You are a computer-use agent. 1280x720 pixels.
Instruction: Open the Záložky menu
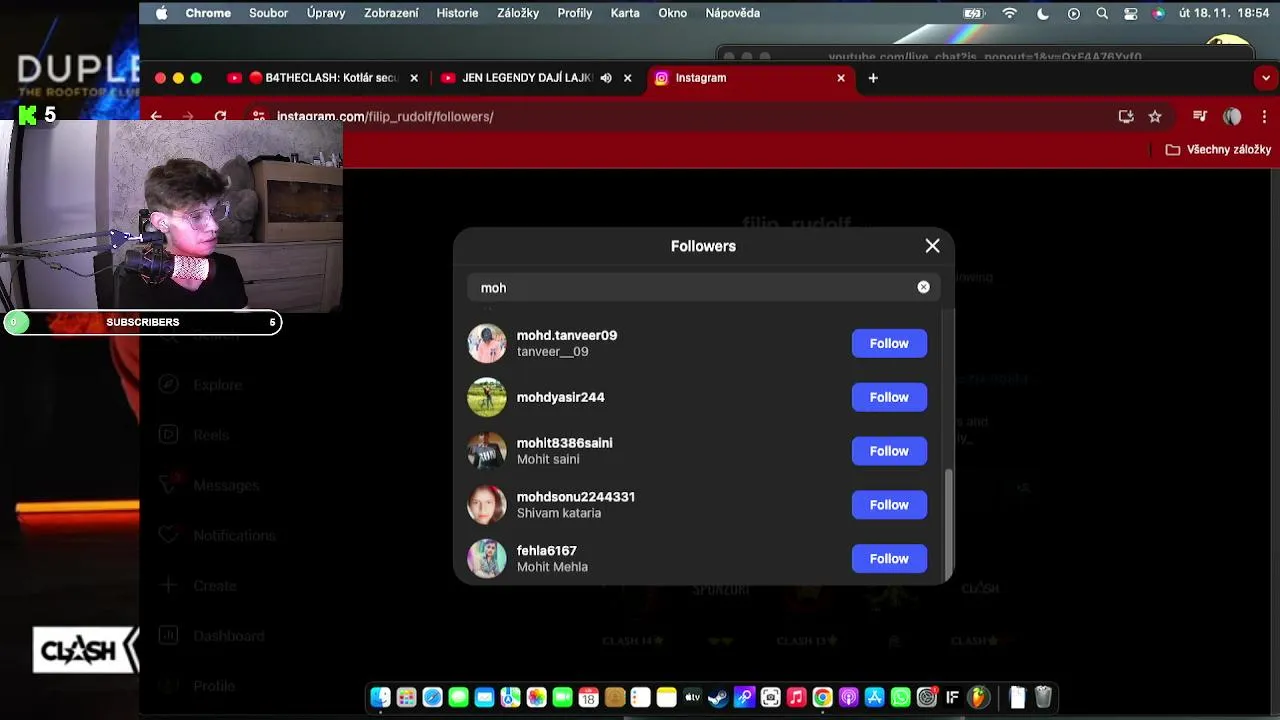point(518,13)
